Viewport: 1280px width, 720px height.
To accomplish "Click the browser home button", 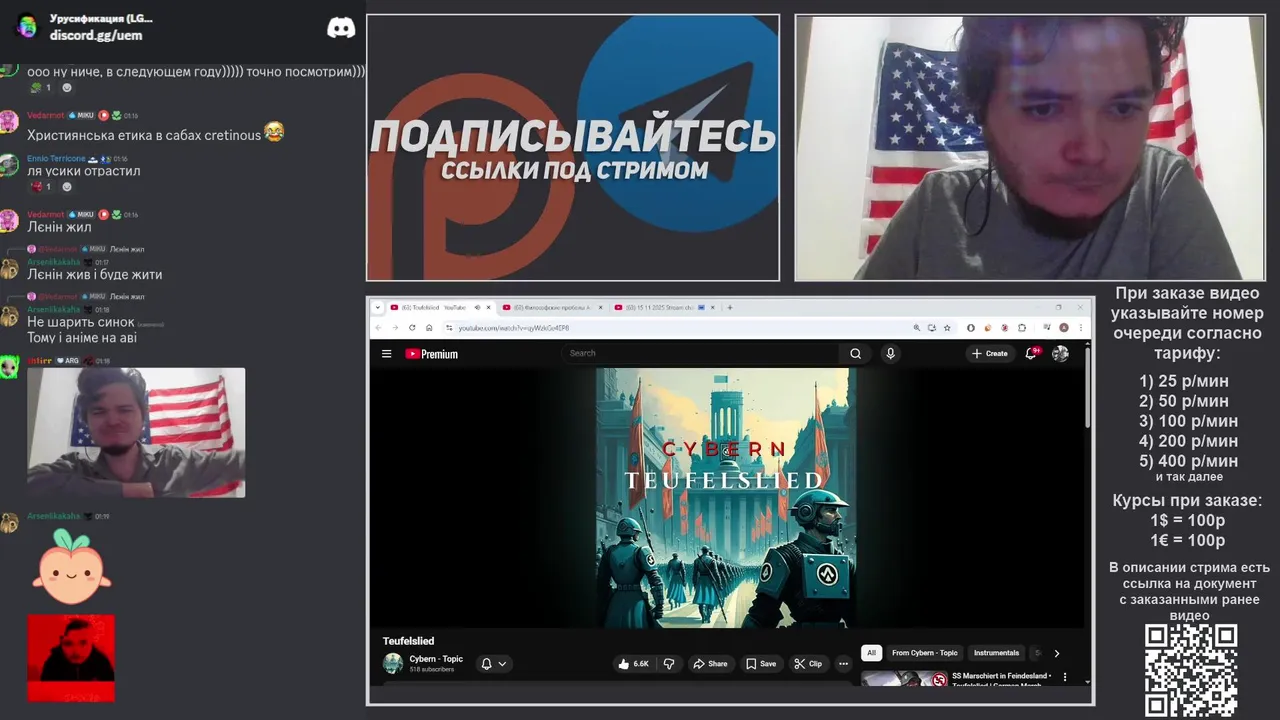I will click(x=429, y=327).
